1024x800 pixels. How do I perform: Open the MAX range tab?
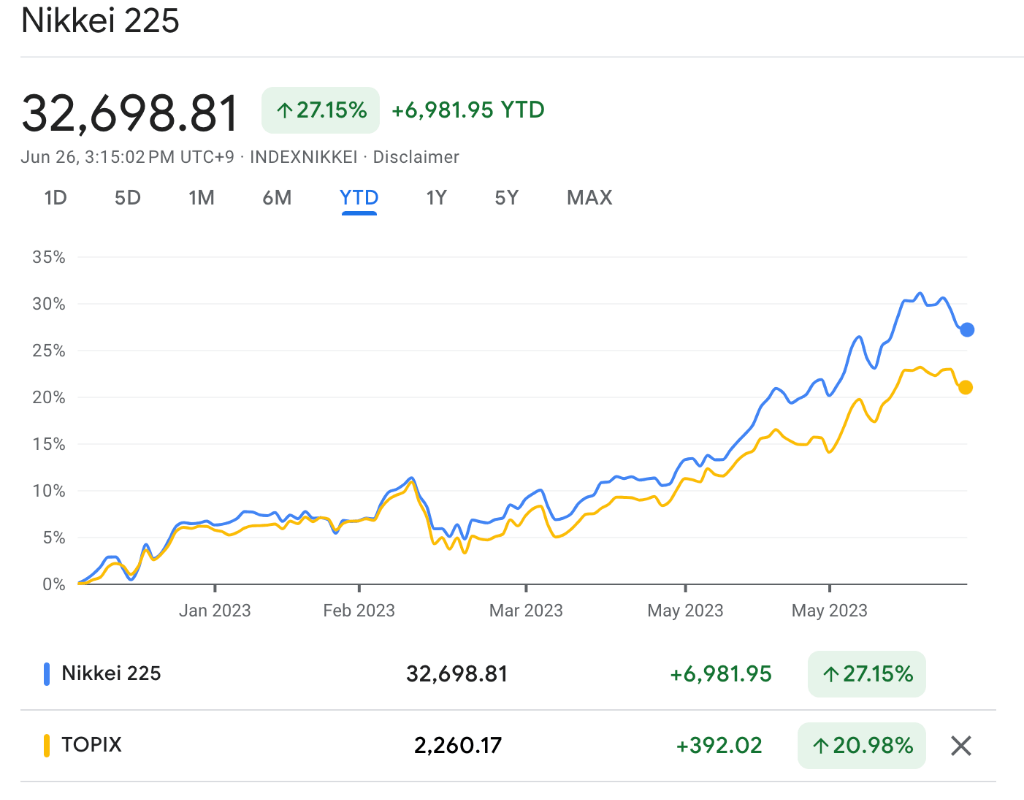click(590, 198)
